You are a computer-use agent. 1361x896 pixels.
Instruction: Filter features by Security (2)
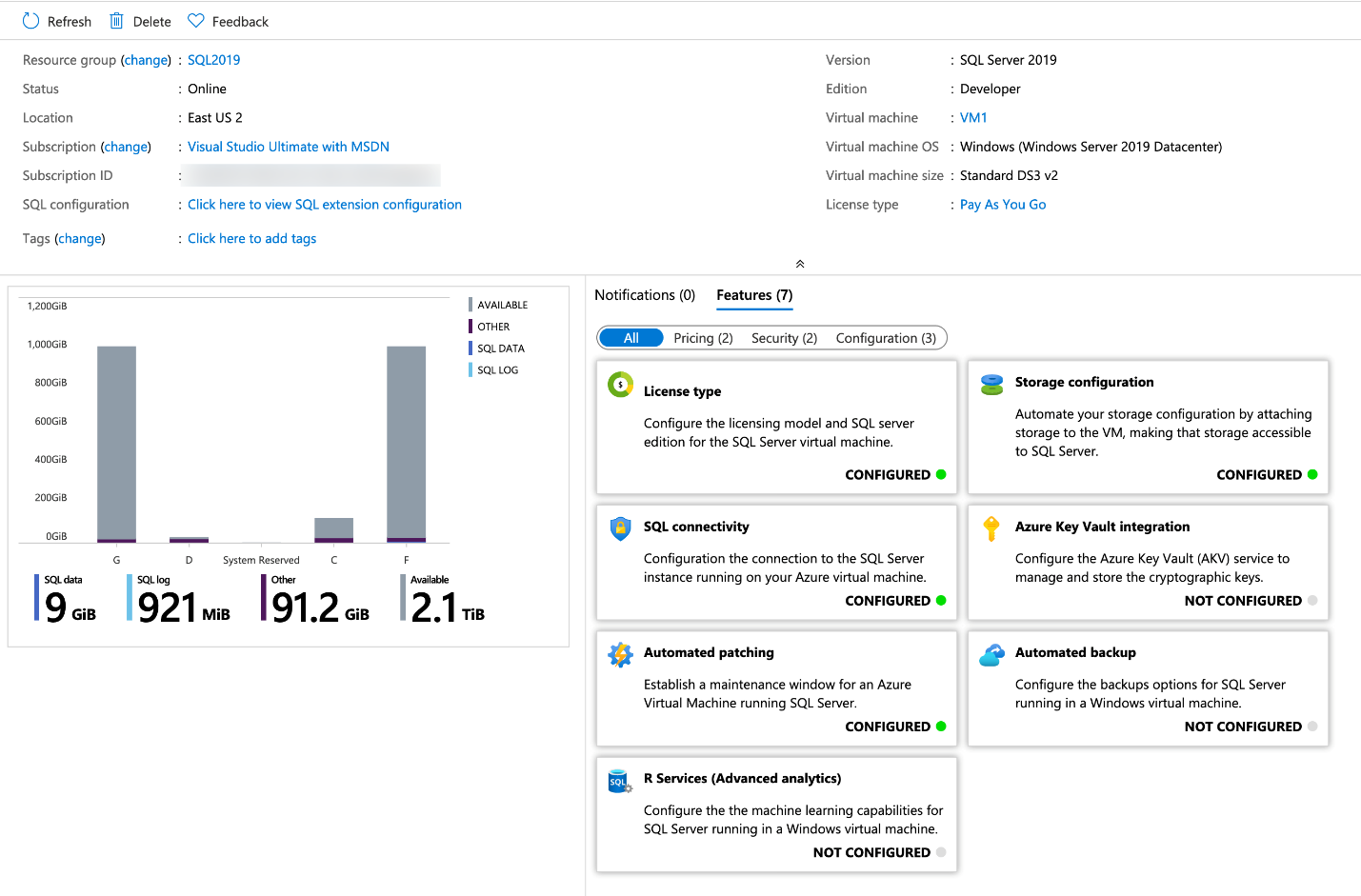click(x=784, y=338)
